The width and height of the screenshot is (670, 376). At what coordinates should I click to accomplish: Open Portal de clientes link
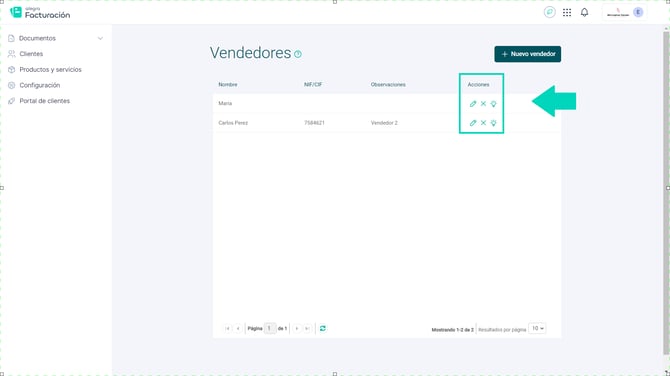point(44,101)
